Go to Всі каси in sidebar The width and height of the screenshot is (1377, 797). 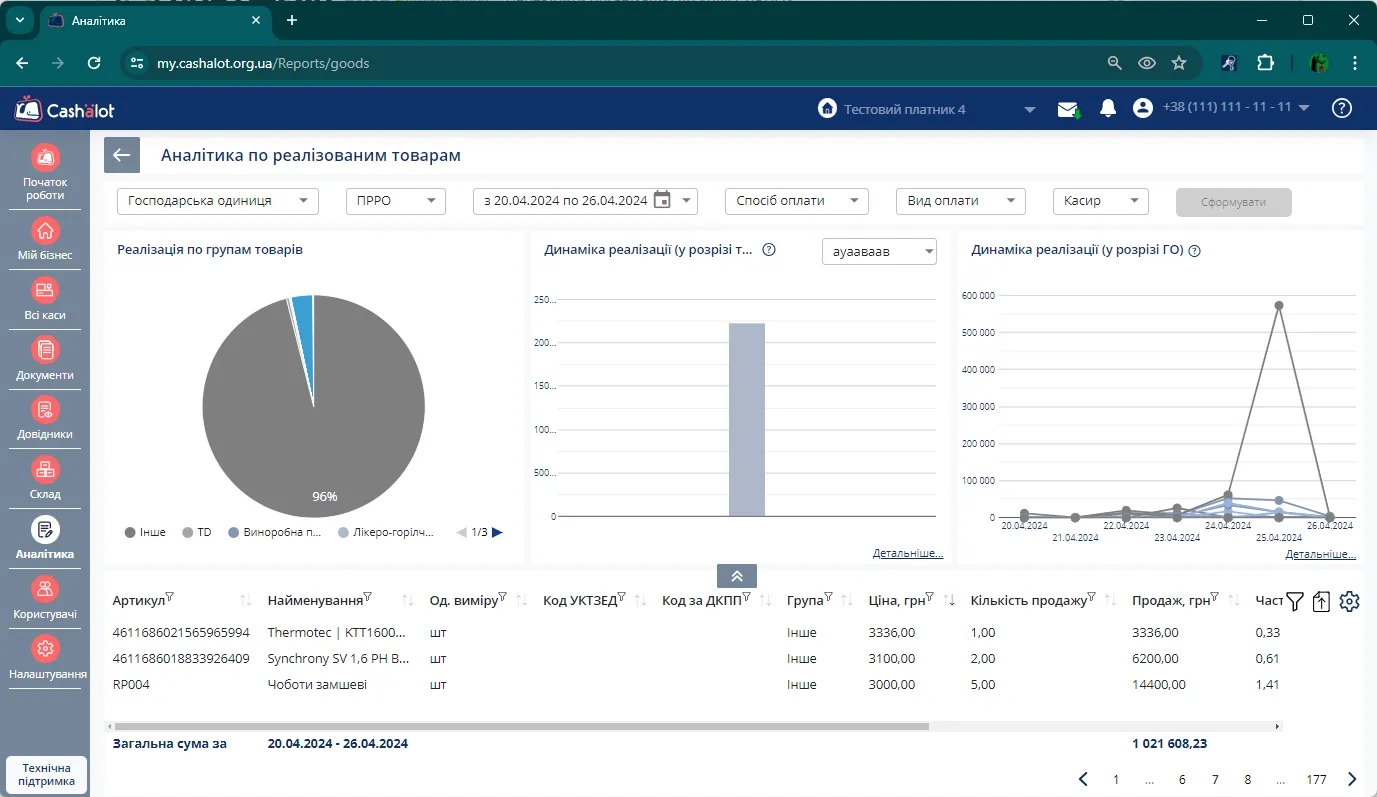[45, 298]
